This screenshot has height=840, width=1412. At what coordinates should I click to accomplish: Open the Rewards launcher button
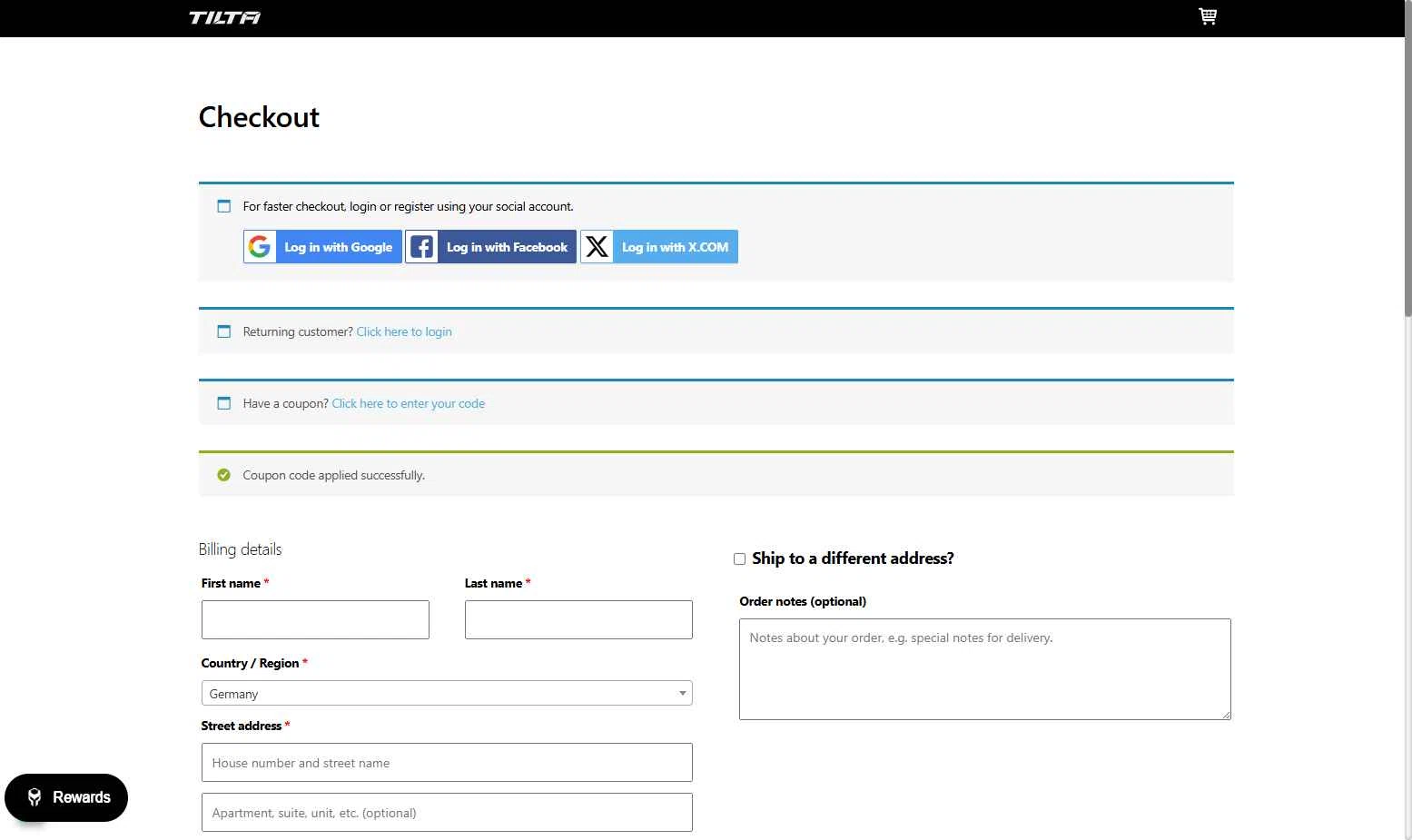pos(66,797)
